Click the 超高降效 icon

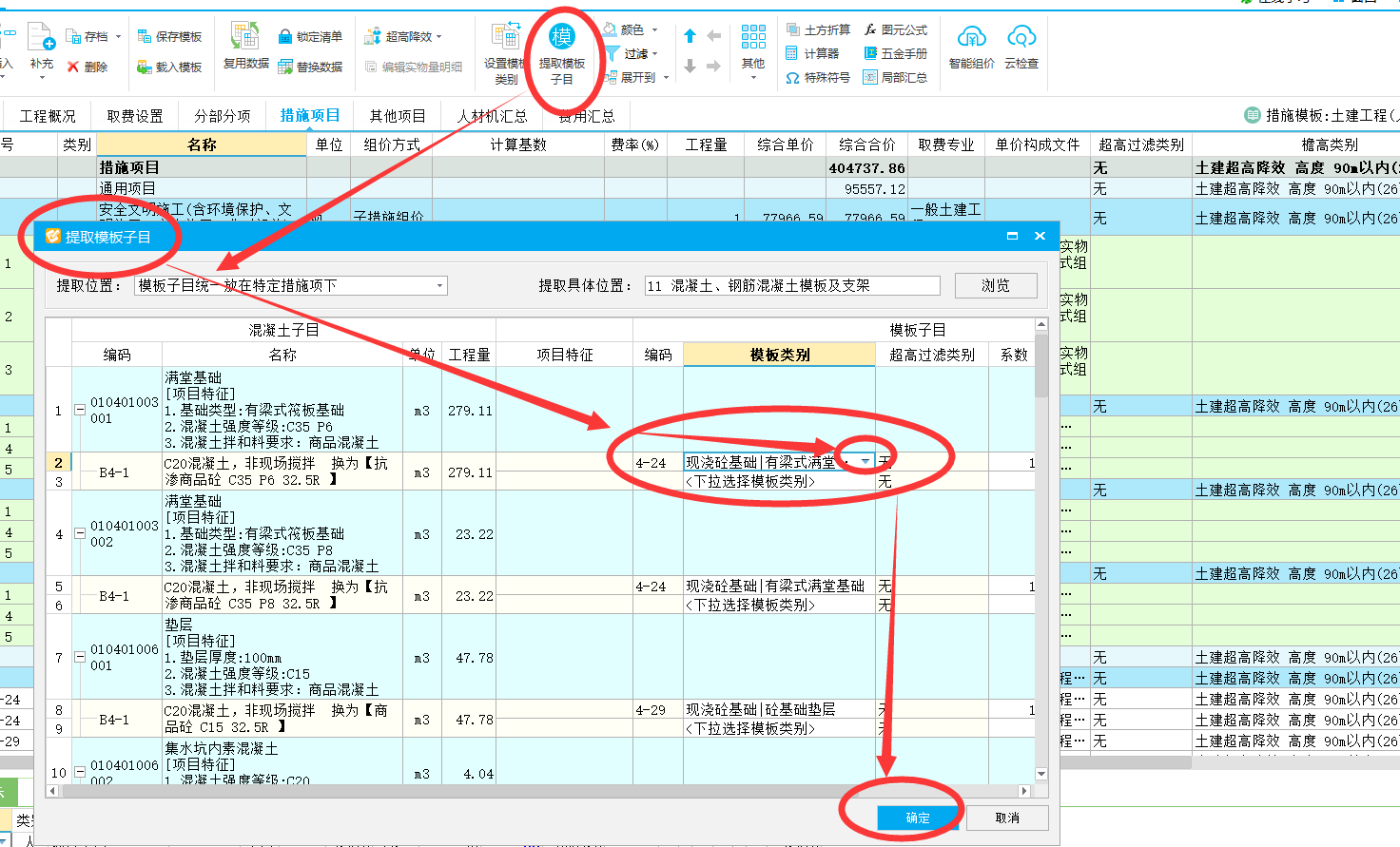point(373,37)
